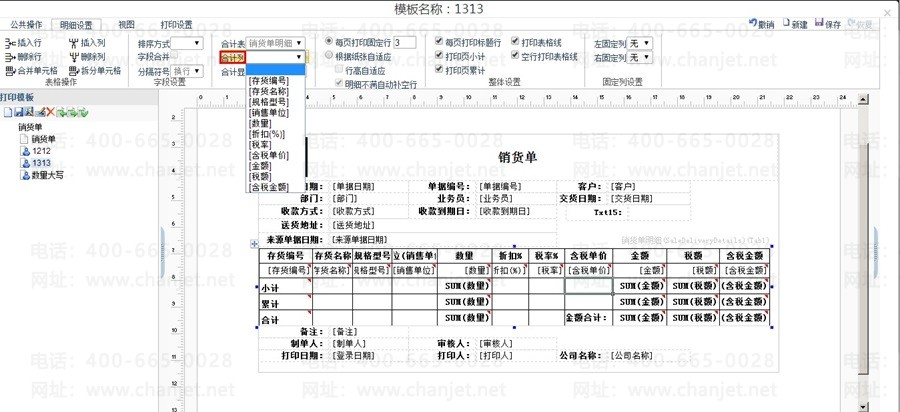Click the [客户] field in template
Viewport: 900px width, 412px height.
622,186
